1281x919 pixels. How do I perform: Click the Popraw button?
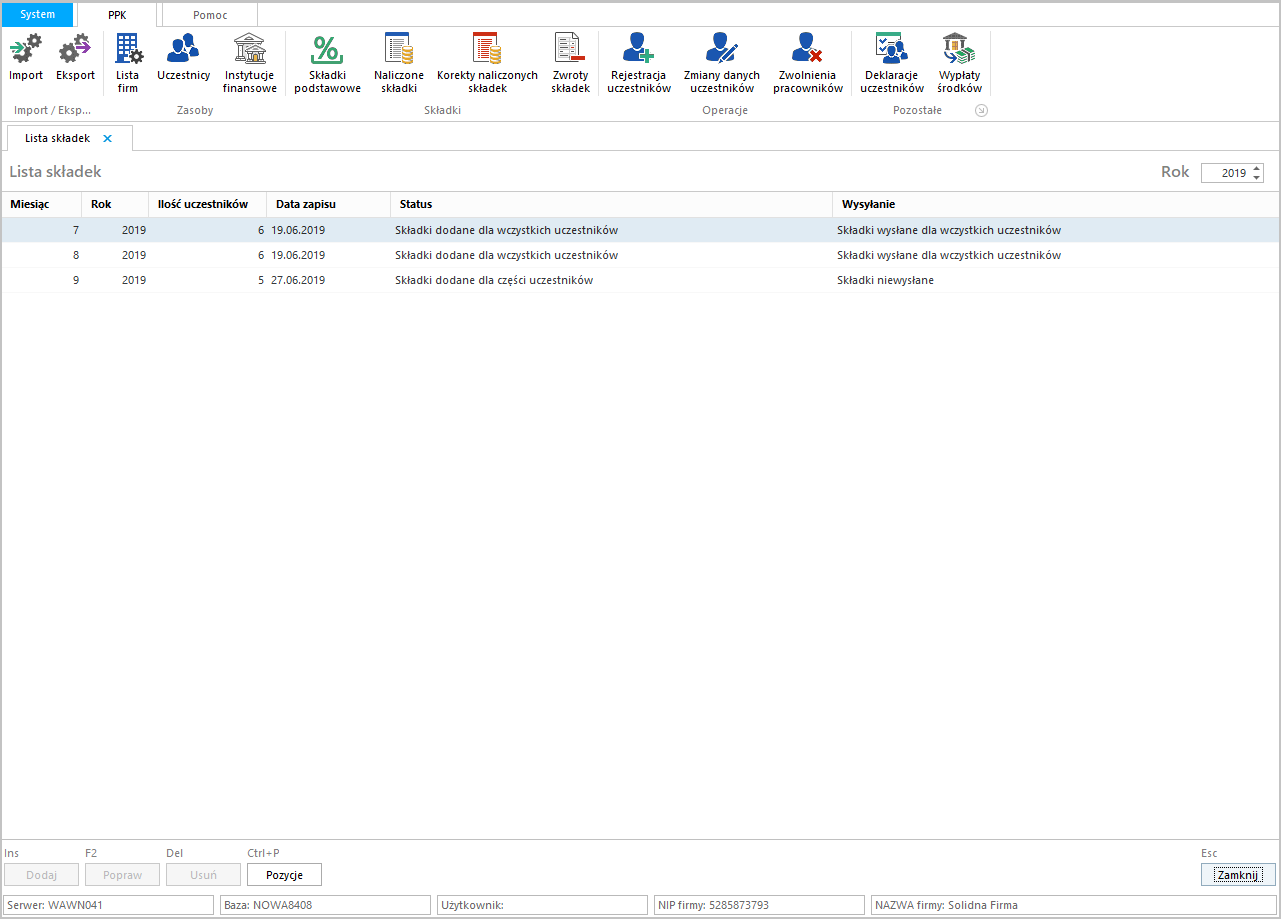(122, 875)
